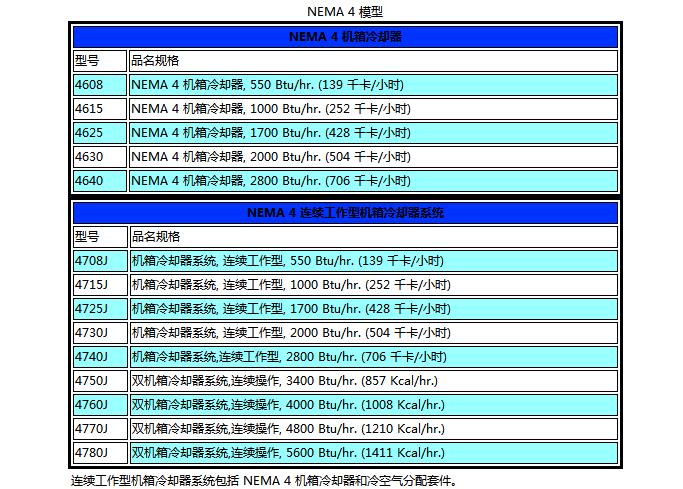
Task: Select model cell 4640
Action: 100,181
